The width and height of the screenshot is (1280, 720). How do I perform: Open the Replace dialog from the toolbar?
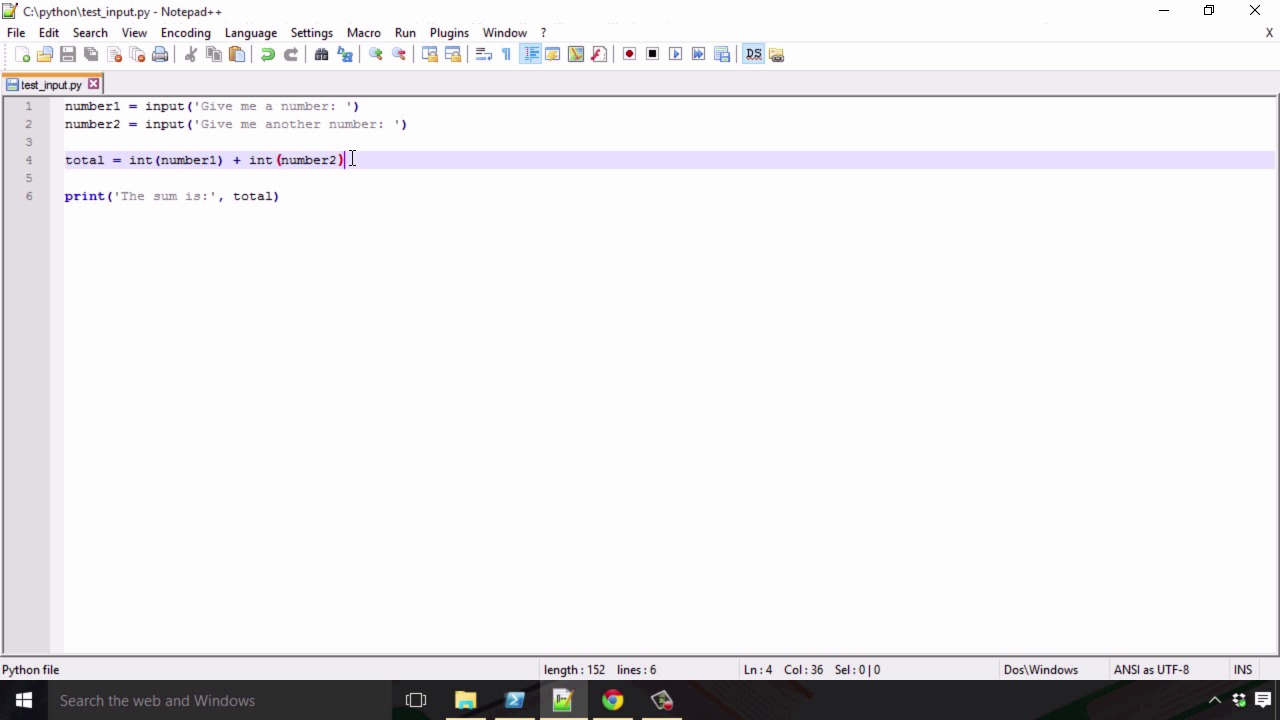click(x=345, y=54)
